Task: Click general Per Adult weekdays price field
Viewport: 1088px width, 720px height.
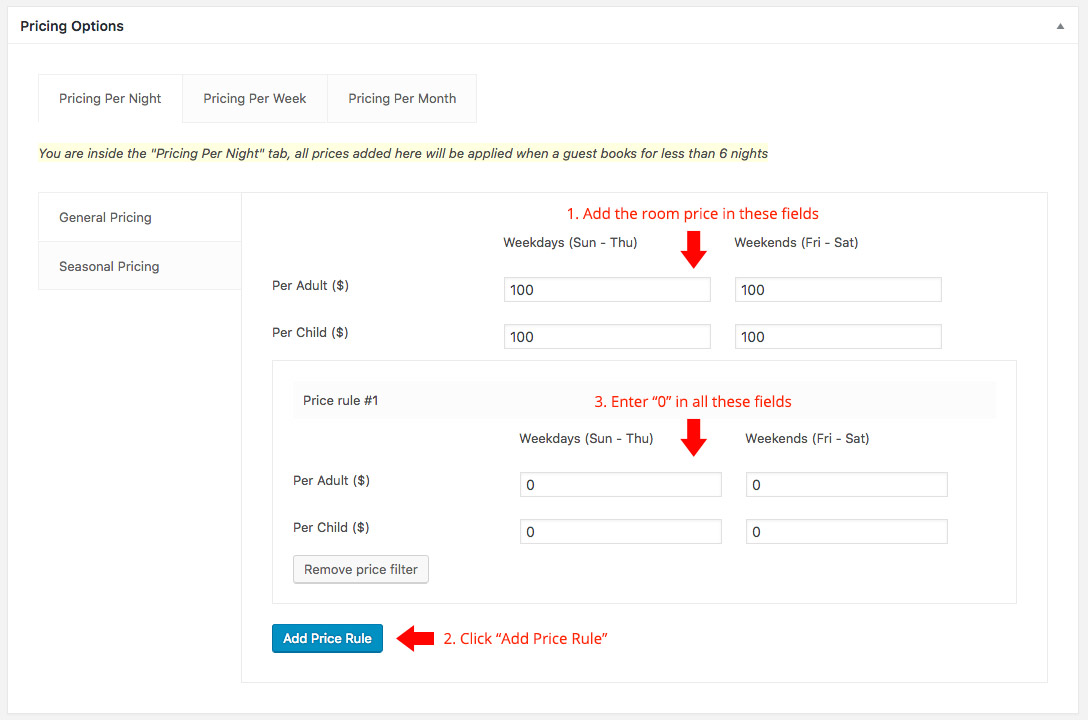Action: point(607,290)
